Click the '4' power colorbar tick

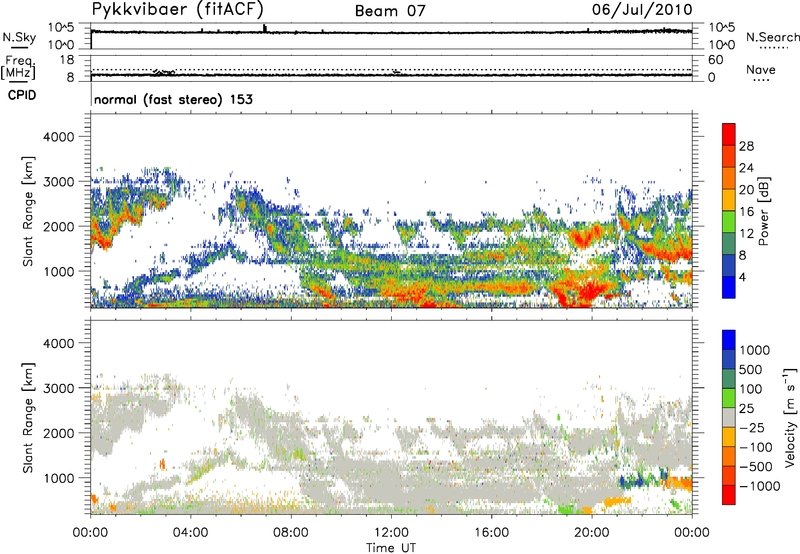742,277
